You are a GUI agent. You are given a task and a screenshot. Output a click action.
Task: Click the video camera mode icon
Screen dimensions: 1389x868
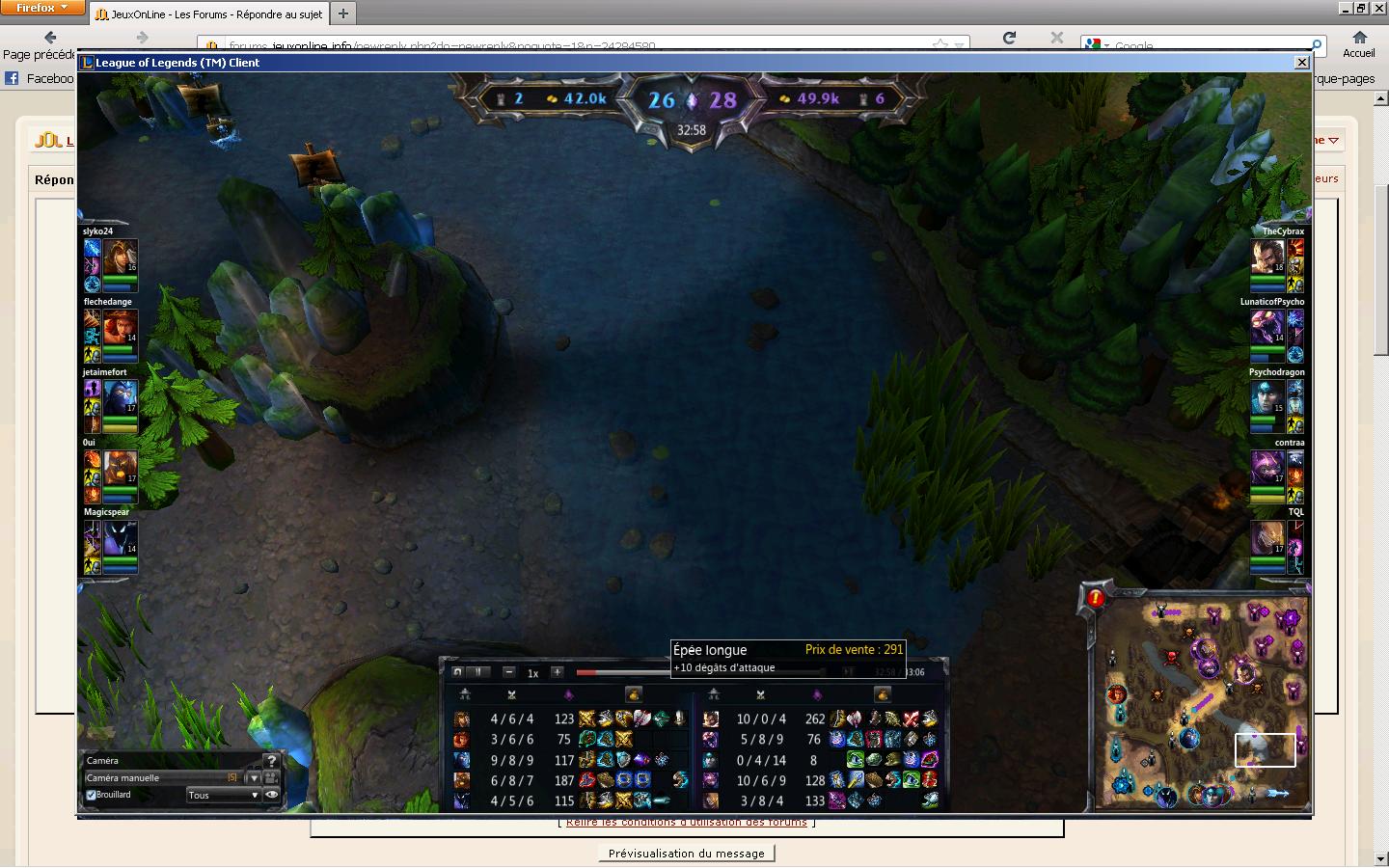pos(271,777)
